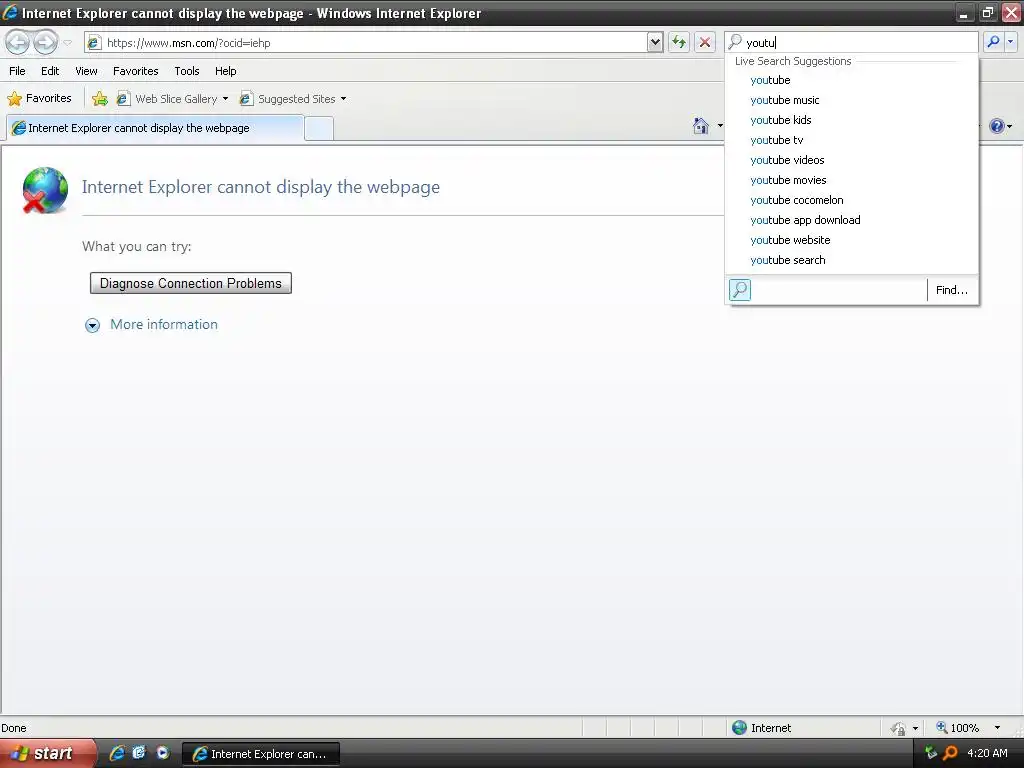Open the Edit menu
Image resolution: width=1024 pixels, height=768 pixels.
(50, 71)
